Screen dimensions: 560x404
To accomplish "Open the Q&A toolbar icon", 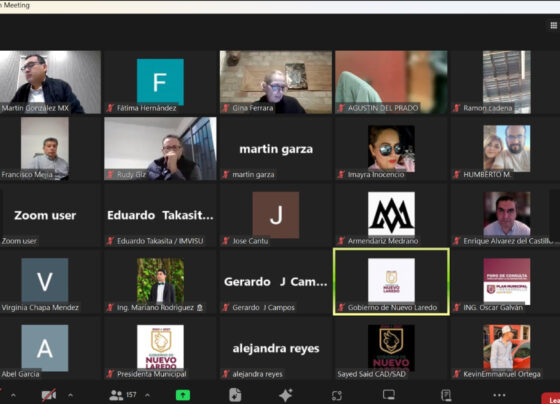I will point(446,395).
